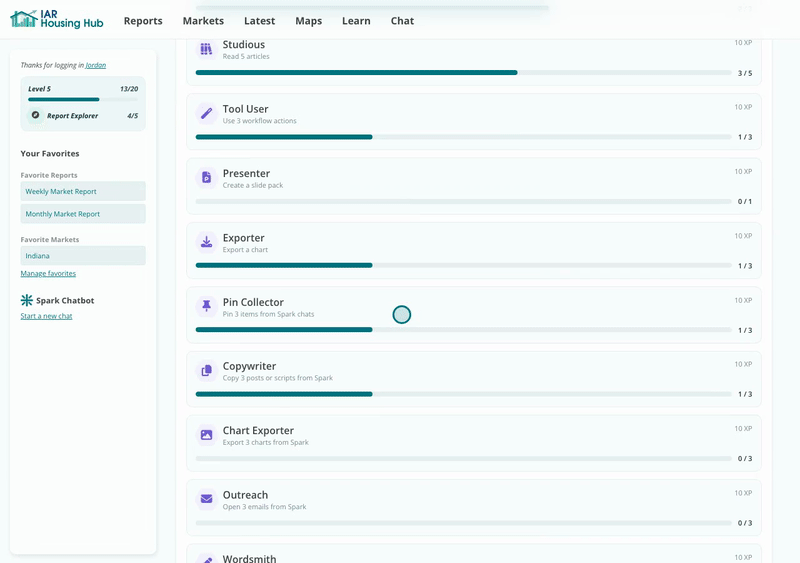Start a new chat with Spark
Screen dimensions: 800x563
[x=46, y=316]
